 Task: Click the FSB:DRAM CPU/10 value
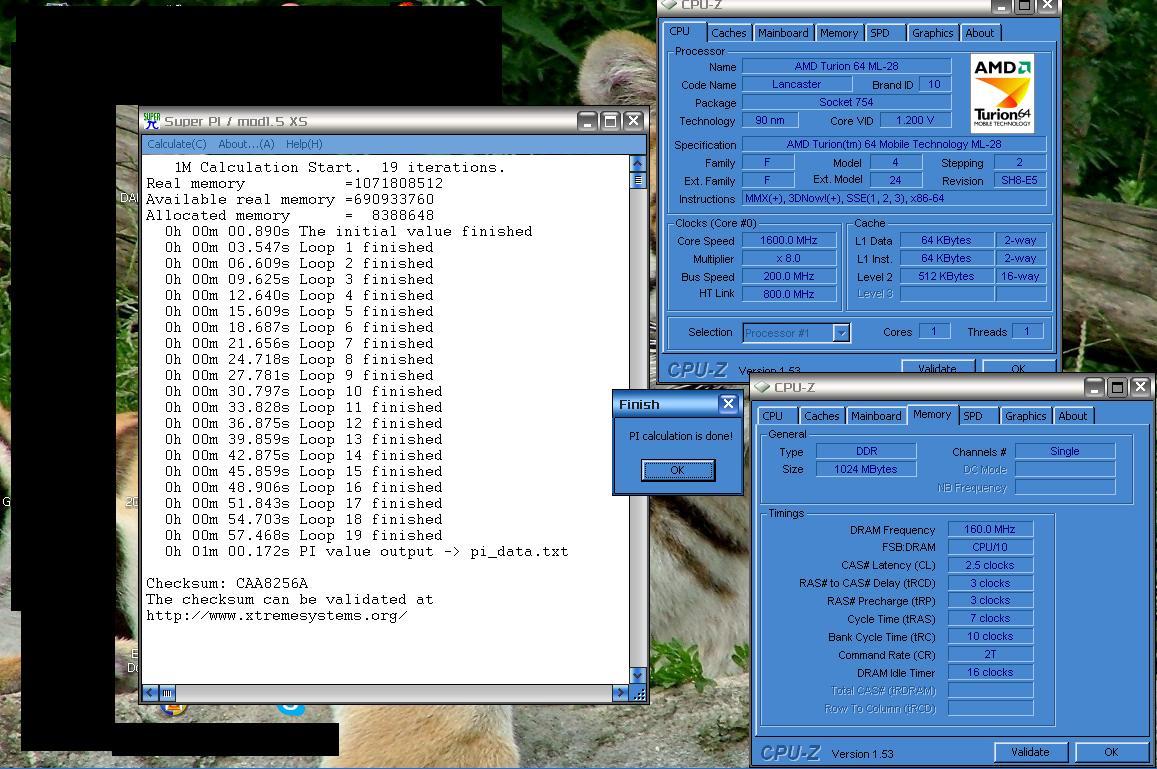[990, 548]
